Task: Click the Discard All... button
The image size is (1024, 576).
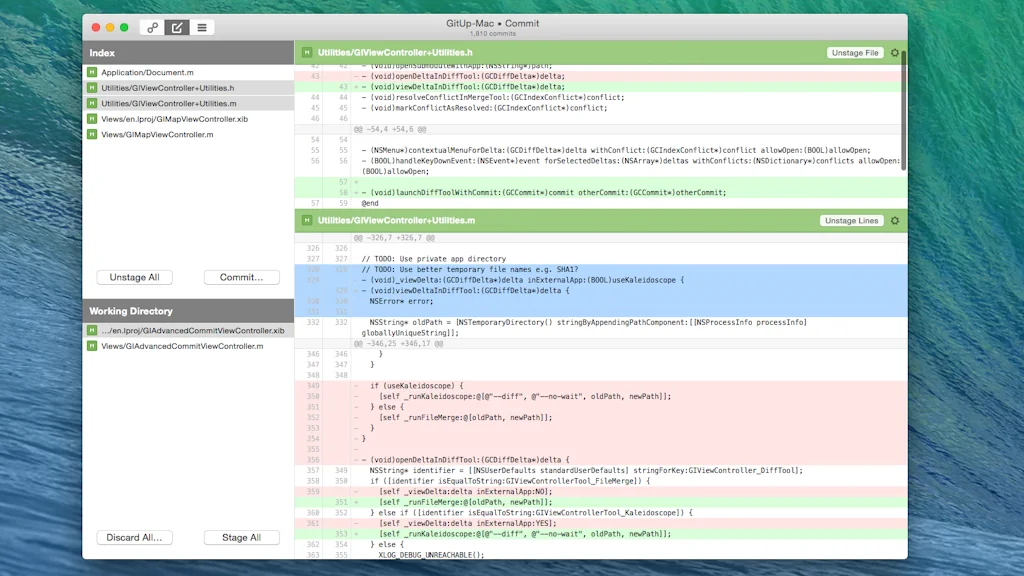Action: pos(134,537)
